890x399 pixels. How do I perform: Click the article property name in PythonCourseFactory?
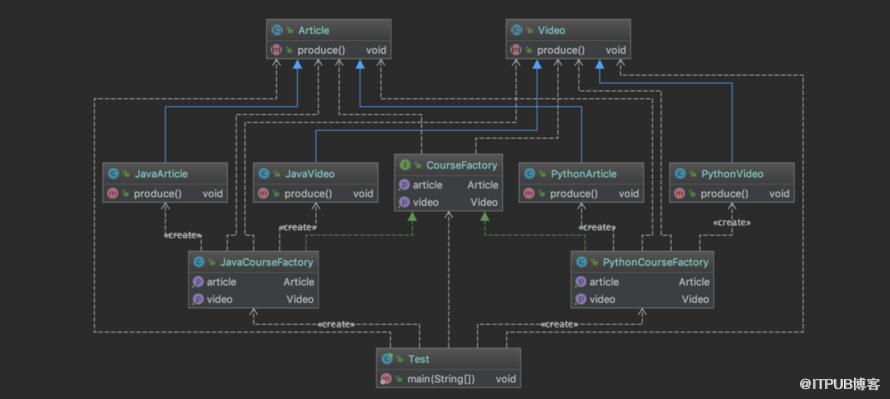pos(604,282)
